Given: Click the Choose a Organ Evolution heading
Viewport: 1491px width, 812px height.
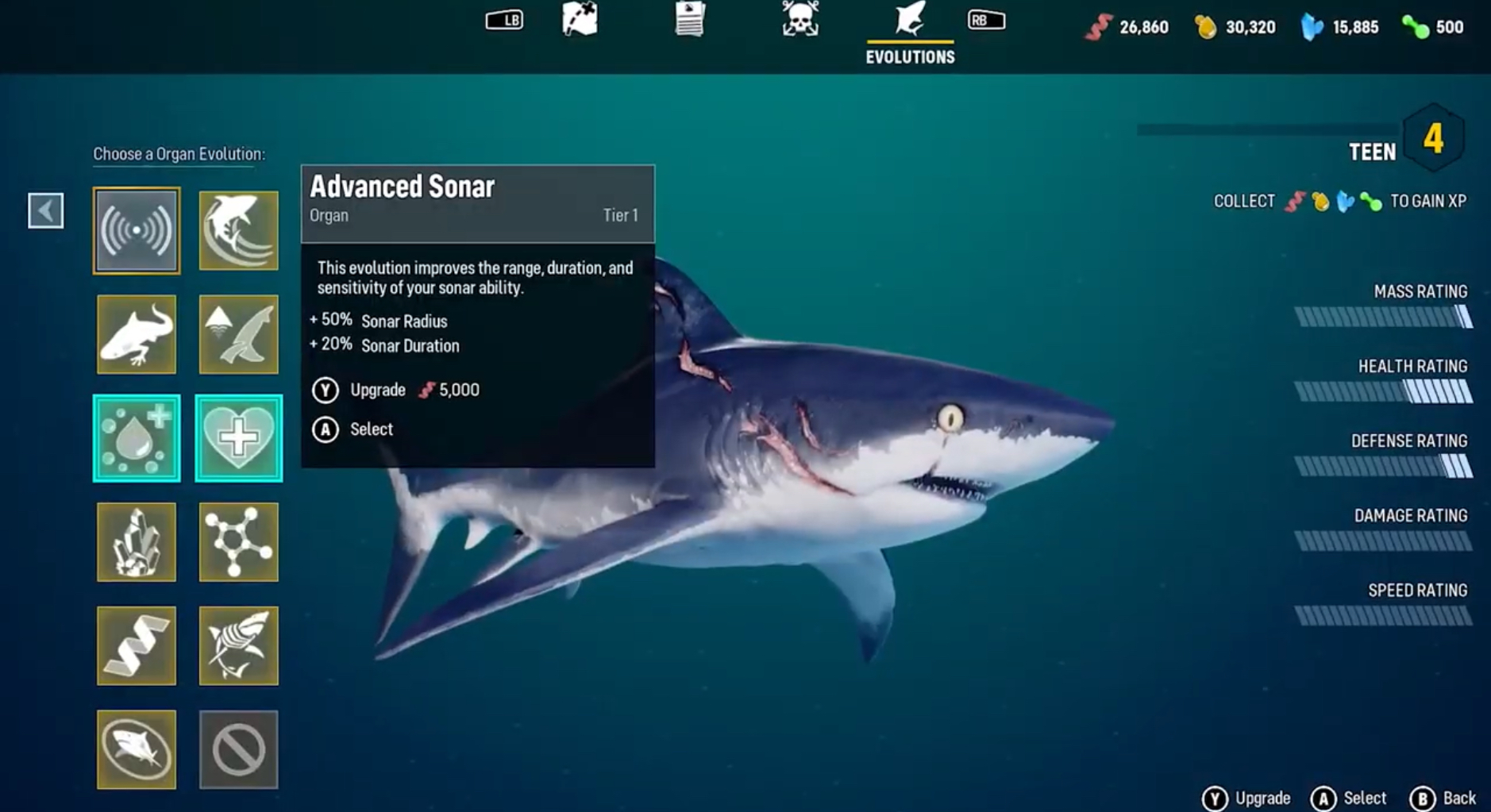Looking at the screenshot, I should [x=179, y=154].
